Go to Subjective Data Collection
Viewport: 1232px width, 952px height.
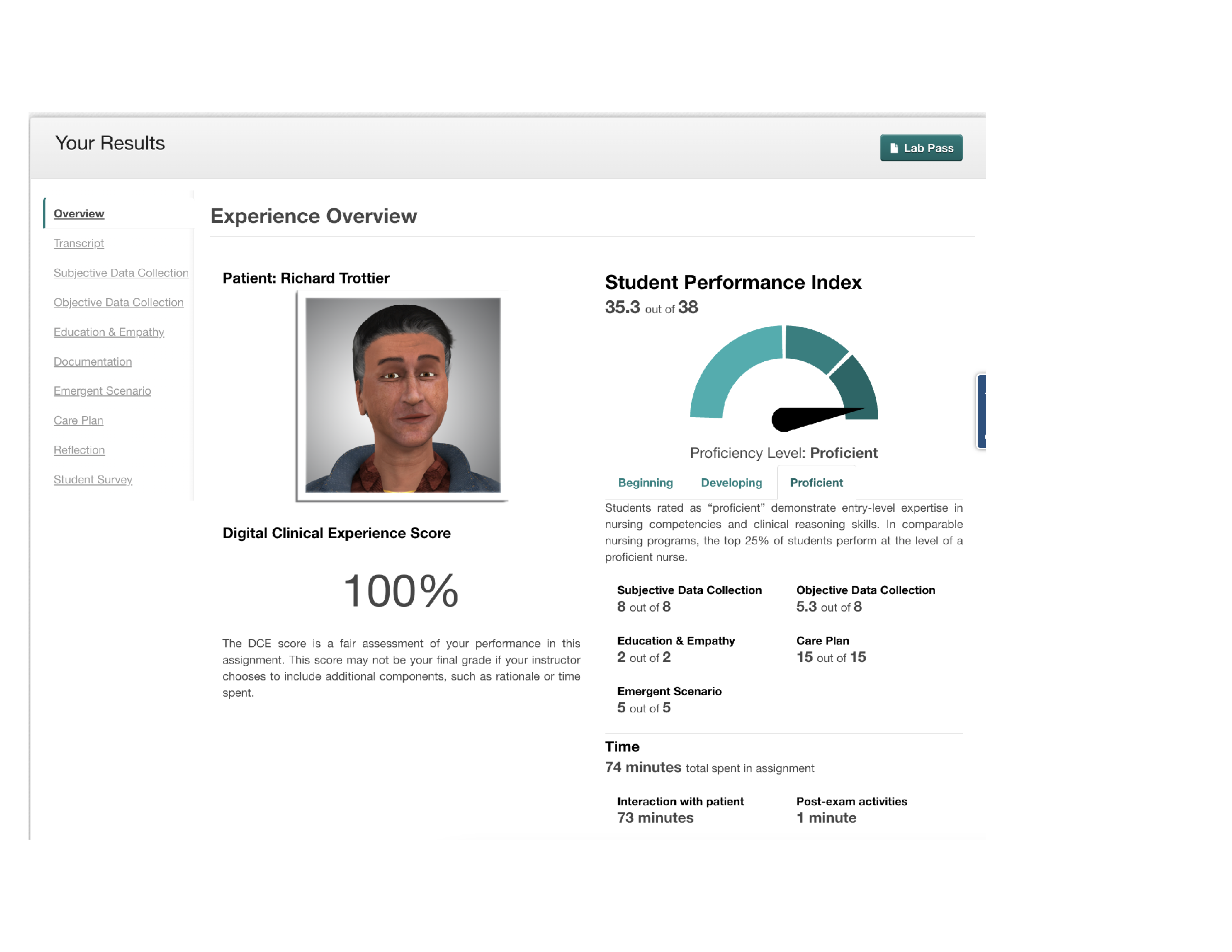point(121,273)
